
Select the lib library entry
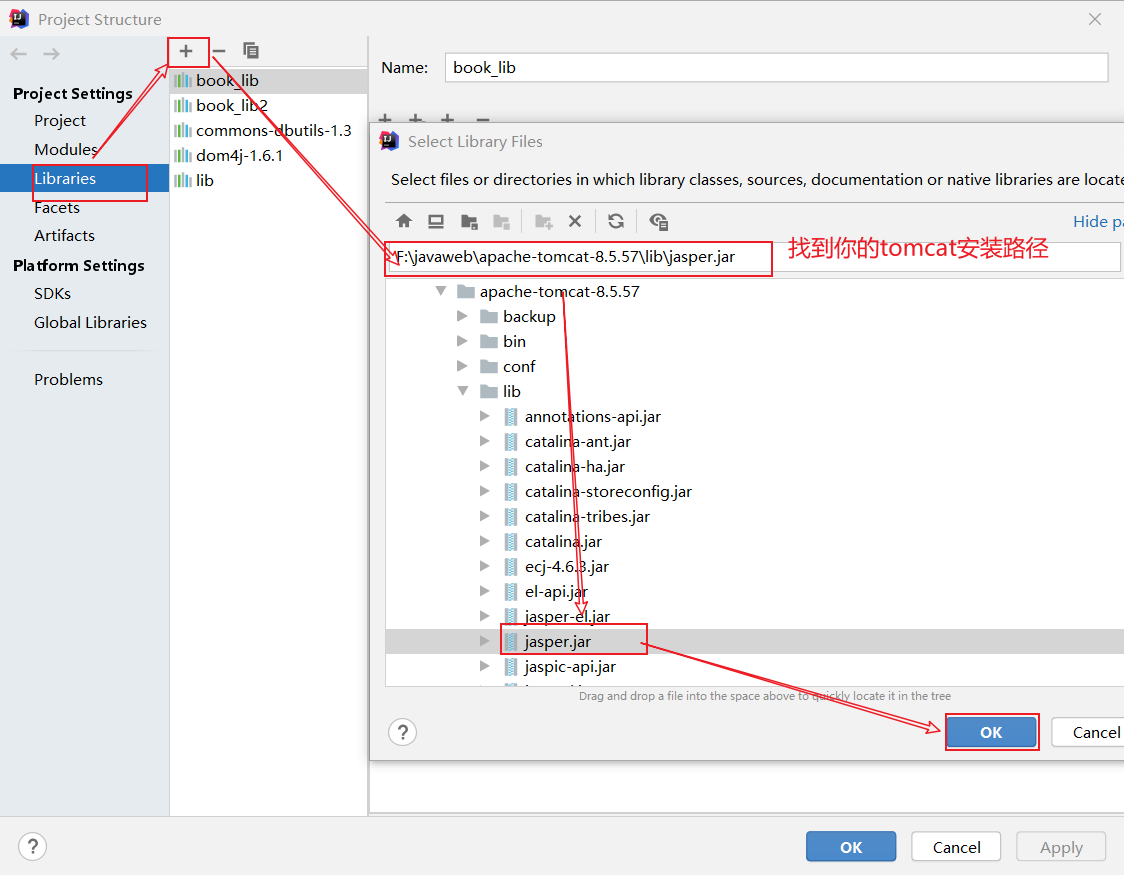269,181
